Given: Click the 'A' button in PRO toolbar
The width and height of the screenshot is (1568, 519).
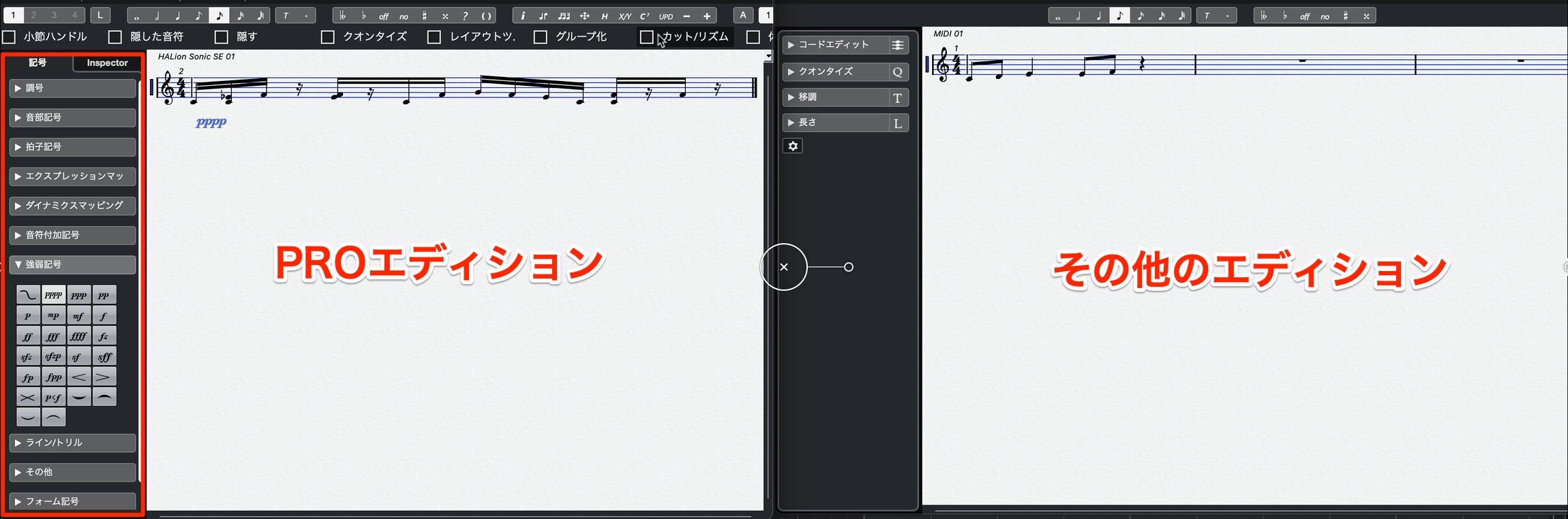Looking at the screenshot, I should (743, 15).
